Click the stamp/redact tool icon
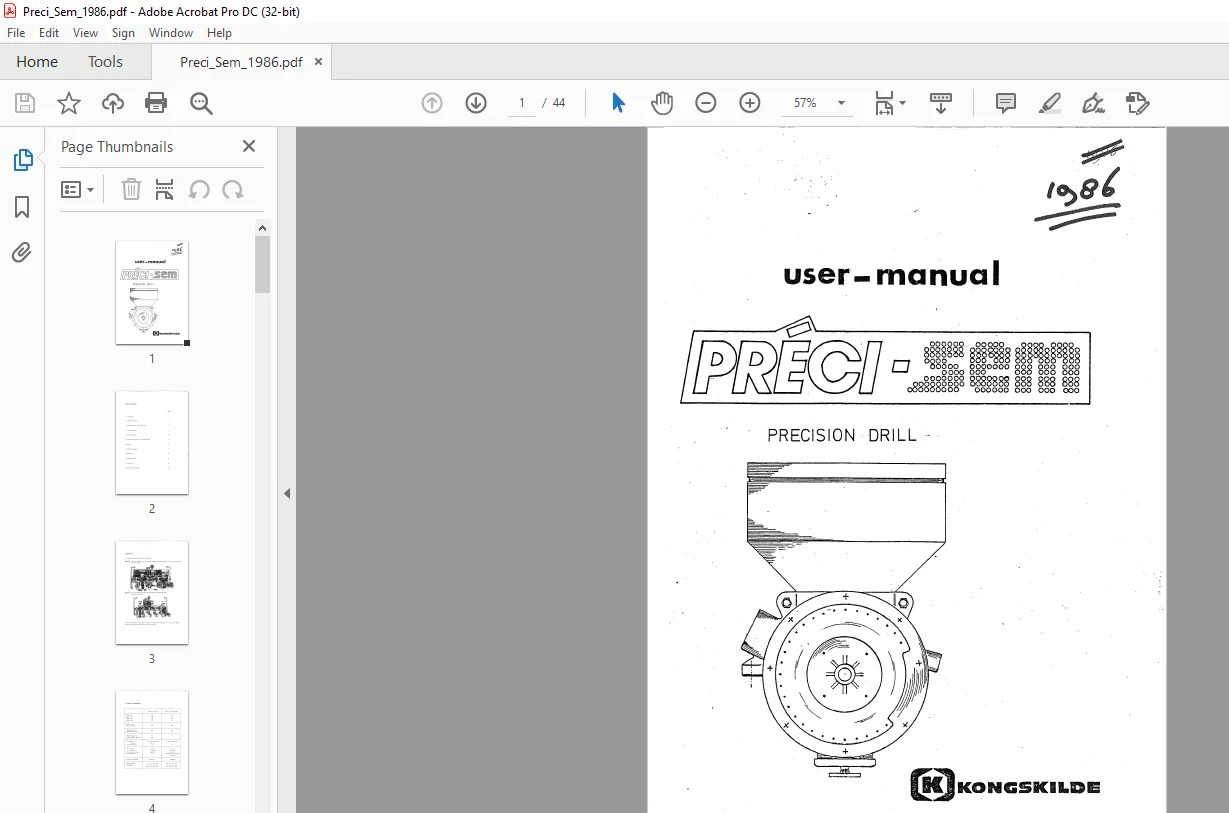Image resolution: width=1229 pixels, height=813 pixels. (1138, 103)
